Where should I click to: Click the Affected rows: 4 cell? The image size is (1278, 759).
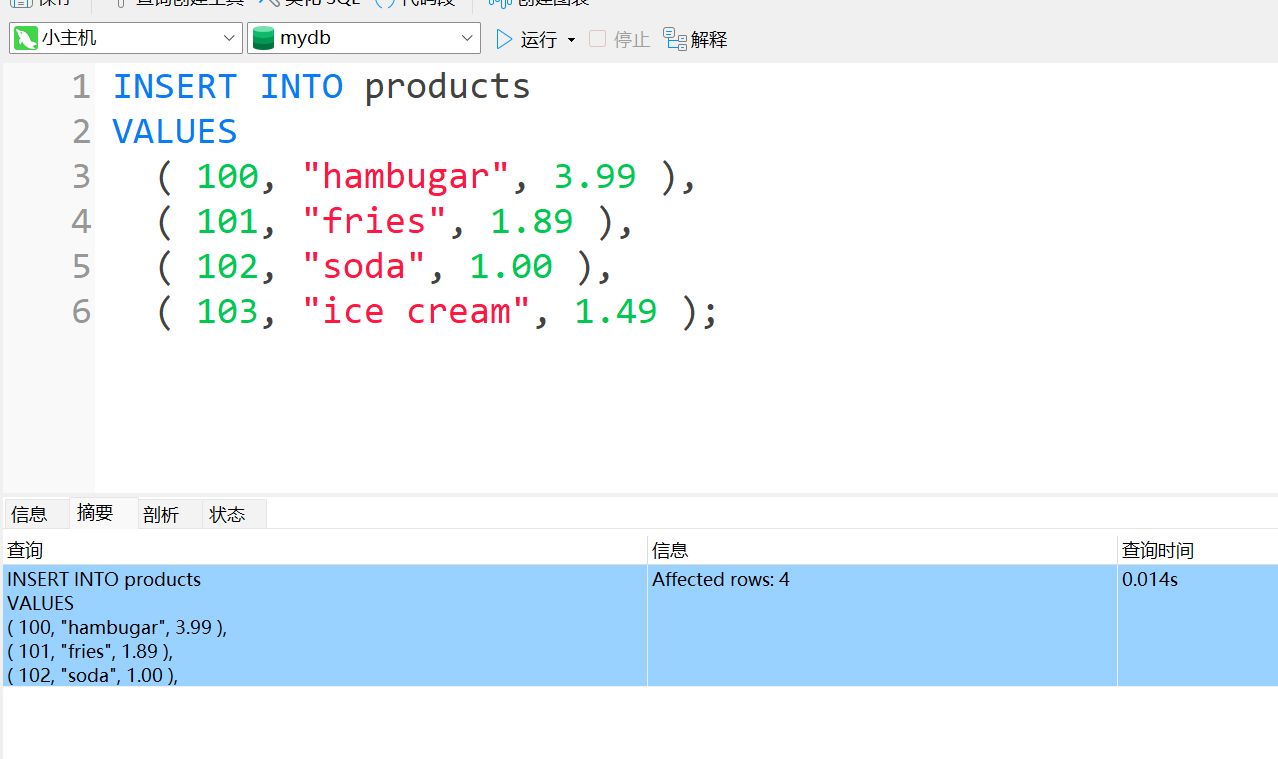coord(720,580)
